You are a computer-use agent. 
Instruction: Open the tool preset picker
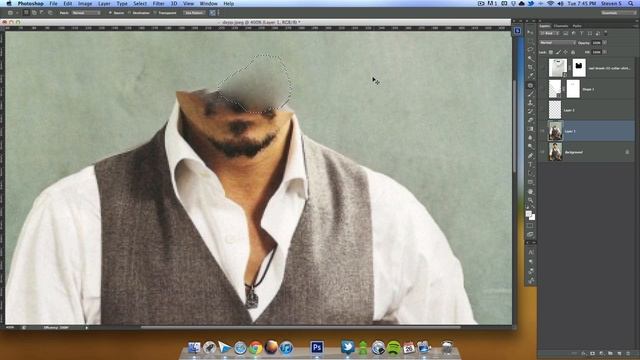click(12, 13)
